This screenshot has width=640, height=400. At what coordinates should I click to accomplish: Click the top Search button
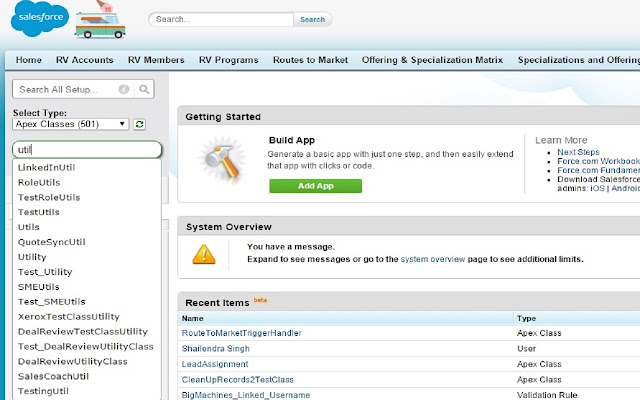pos(313,19)
